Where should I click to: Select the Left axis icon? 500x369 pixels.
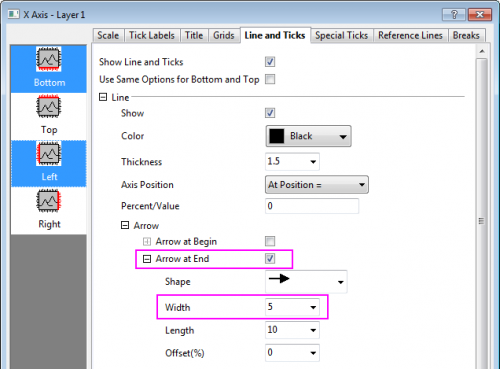coord(49,154)
